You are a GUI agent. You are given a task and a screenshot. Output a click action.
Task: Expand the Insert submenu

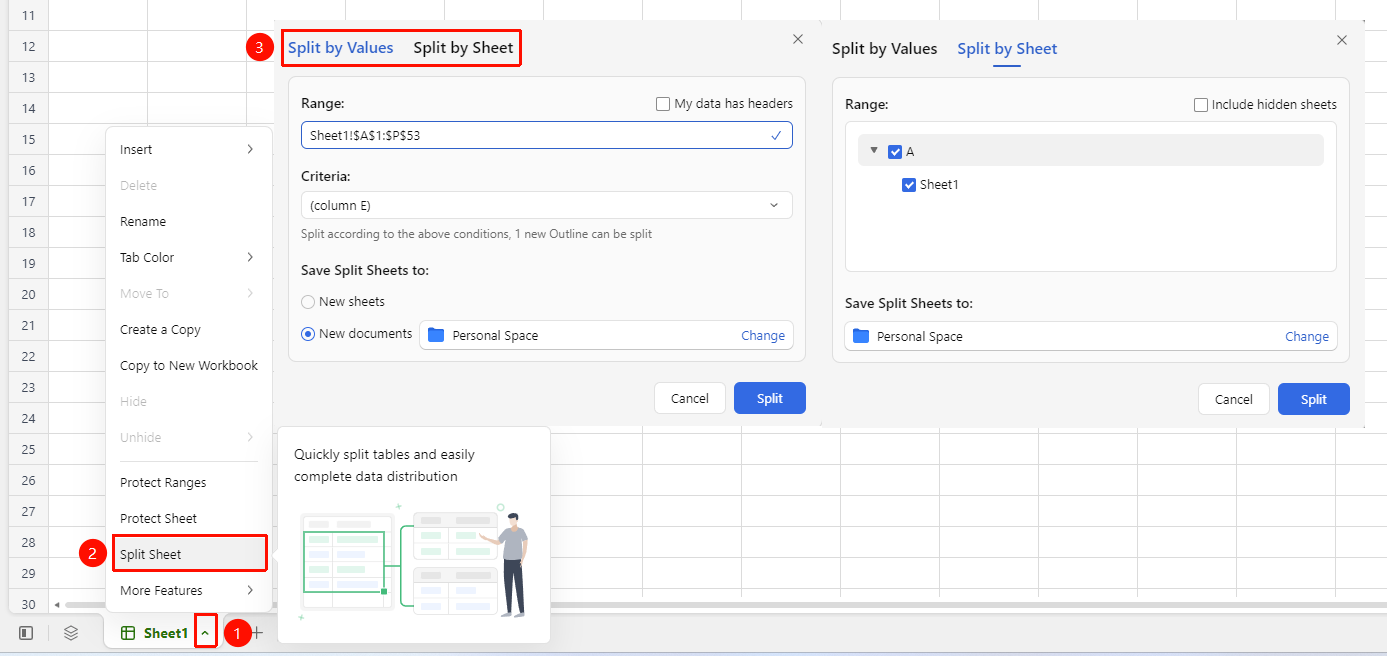pos(188,149)
